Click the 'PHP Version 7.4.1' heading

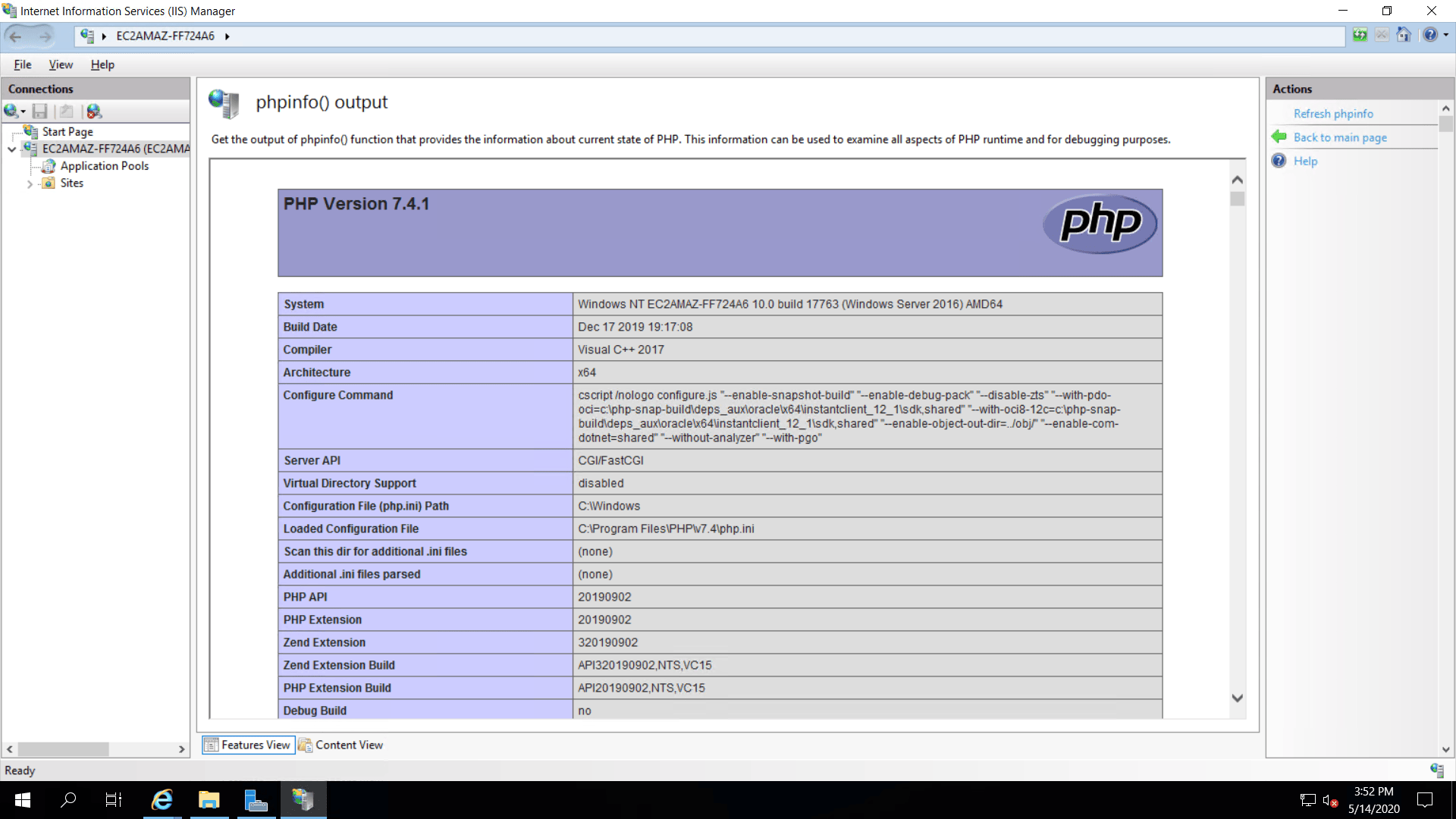coord(356,204)
